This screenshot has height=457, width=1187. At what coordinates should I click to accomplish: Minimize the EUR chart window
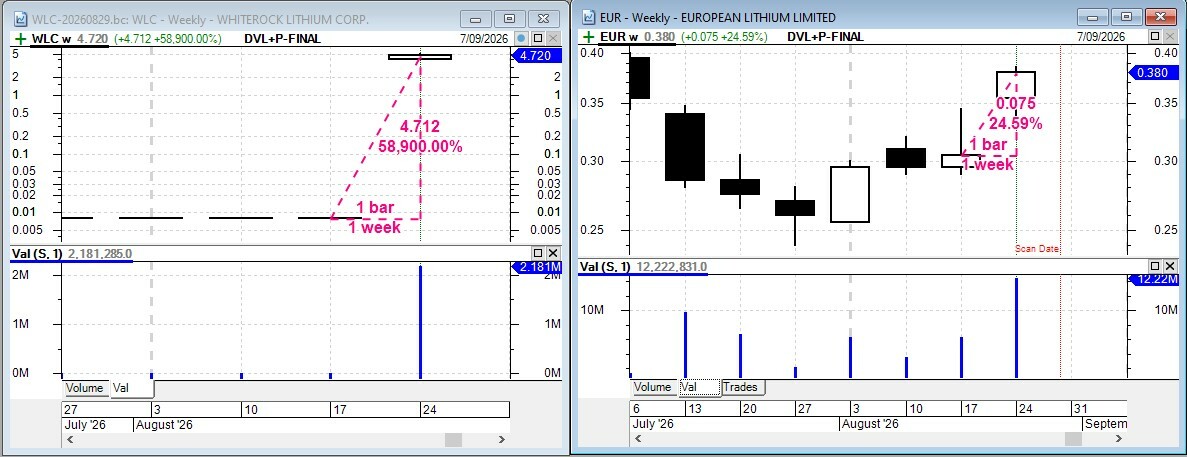click(x=1092, y=17)
